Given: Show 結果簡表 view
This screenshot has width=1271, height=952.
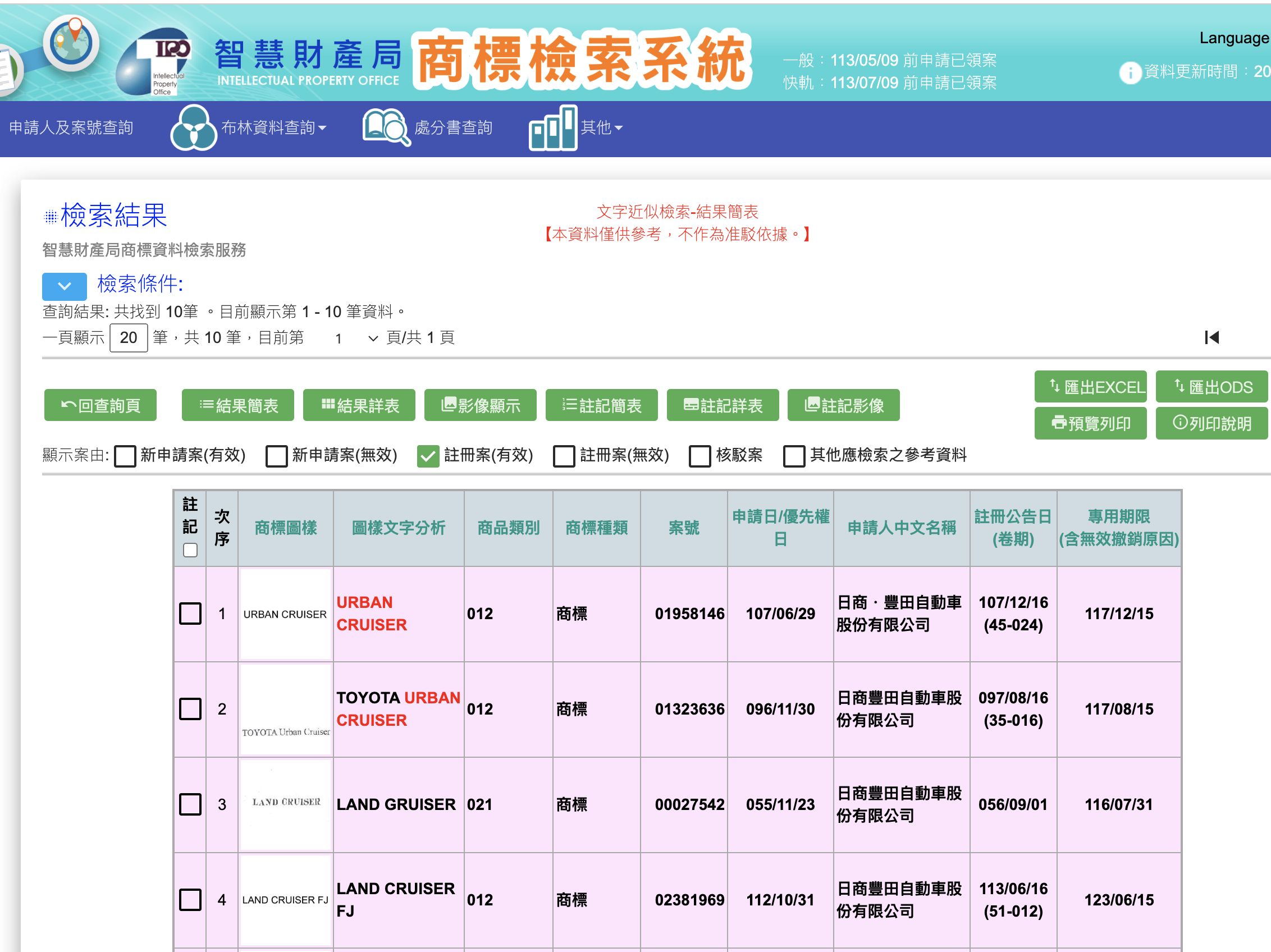Looking at the screenshot, I should (238, 406).
